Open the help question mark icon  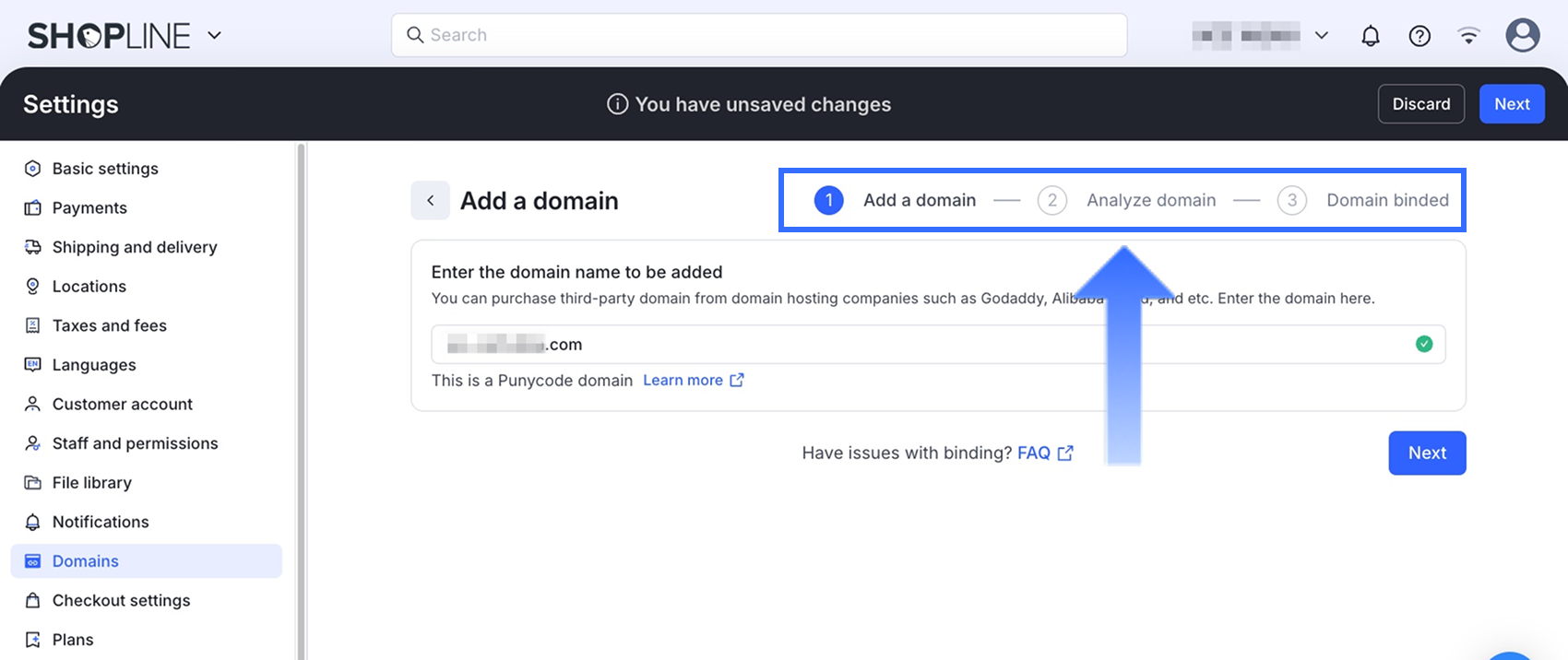coord(1420,36)
